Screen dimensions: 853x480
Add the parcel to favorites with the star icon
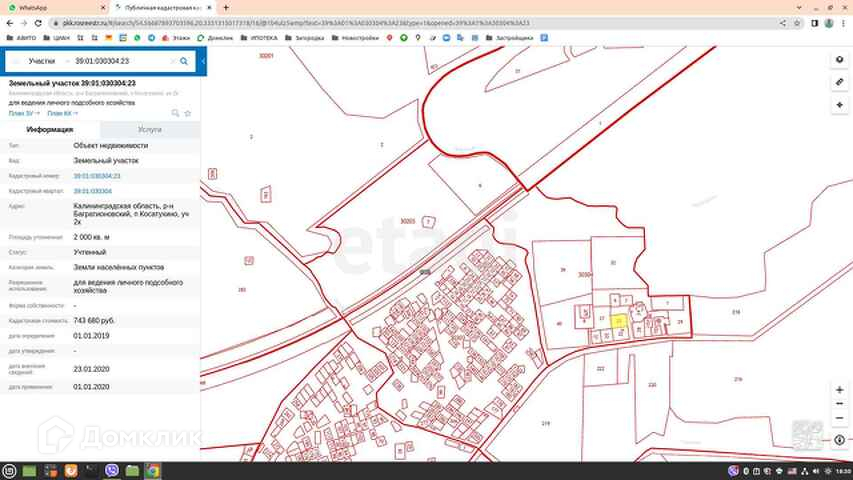click(x=188, y=113)
